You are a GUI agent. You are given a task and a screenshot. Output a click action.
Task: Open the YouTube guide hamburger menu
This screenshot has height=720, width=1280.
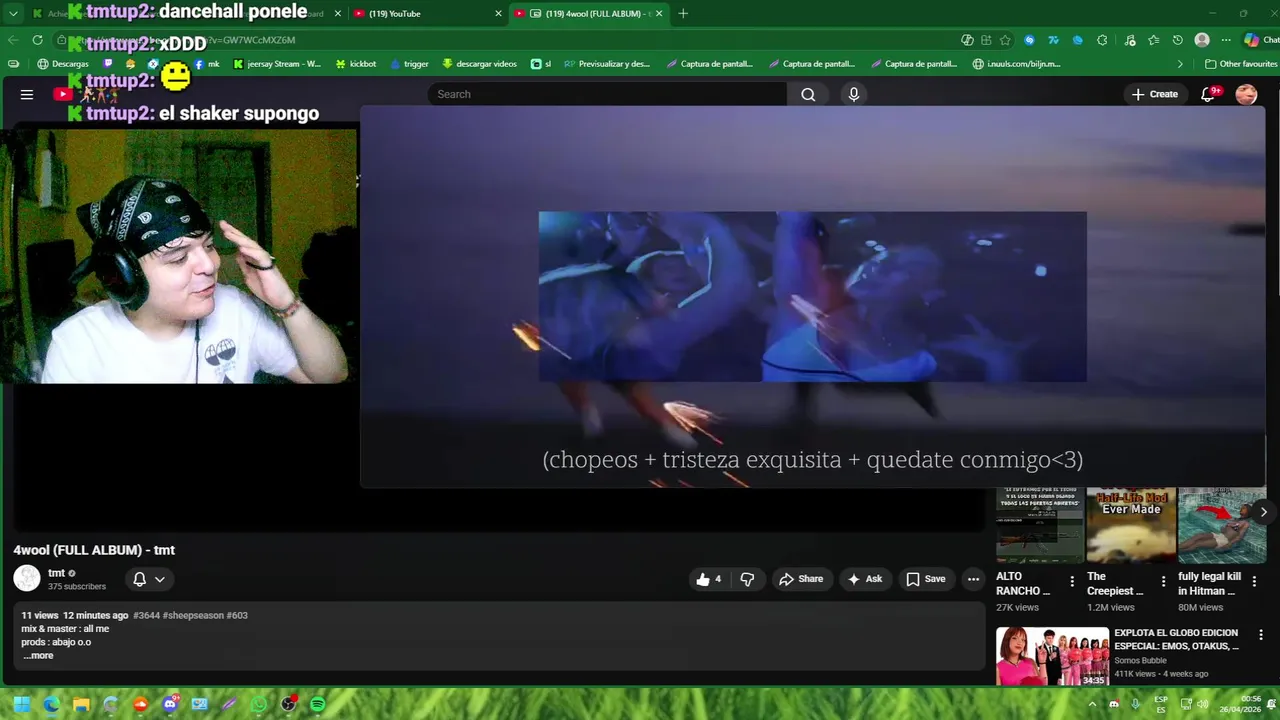tap(27, 94)
